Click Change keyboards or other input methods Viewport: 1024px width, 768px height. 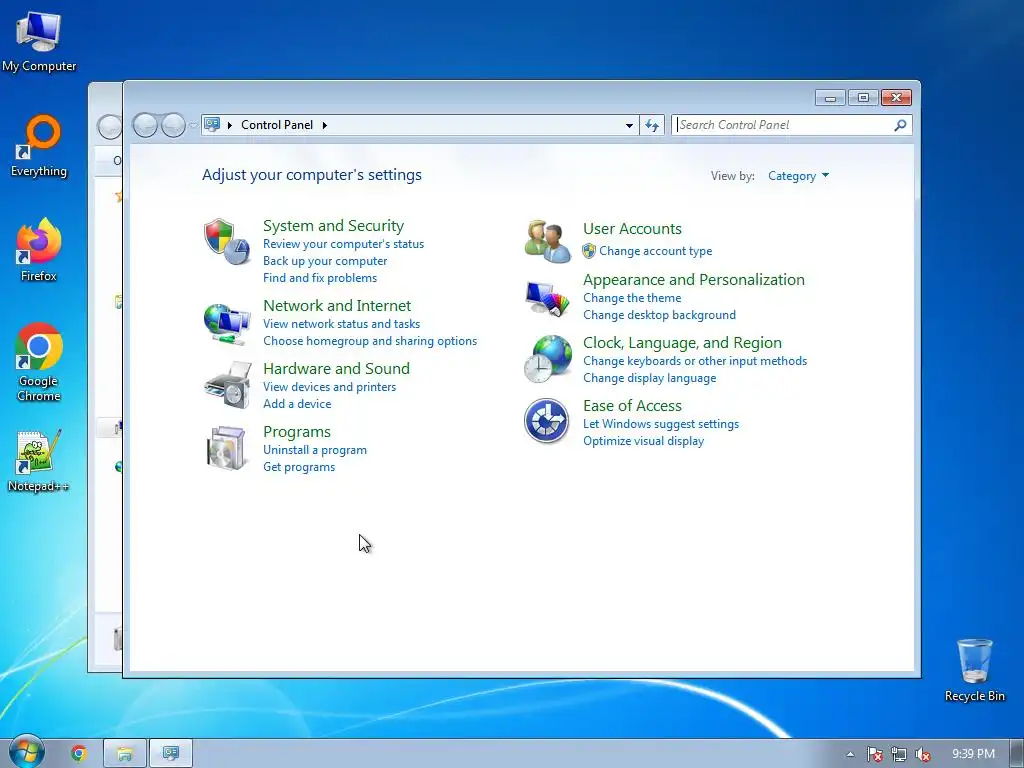click(x=695, y=361)
